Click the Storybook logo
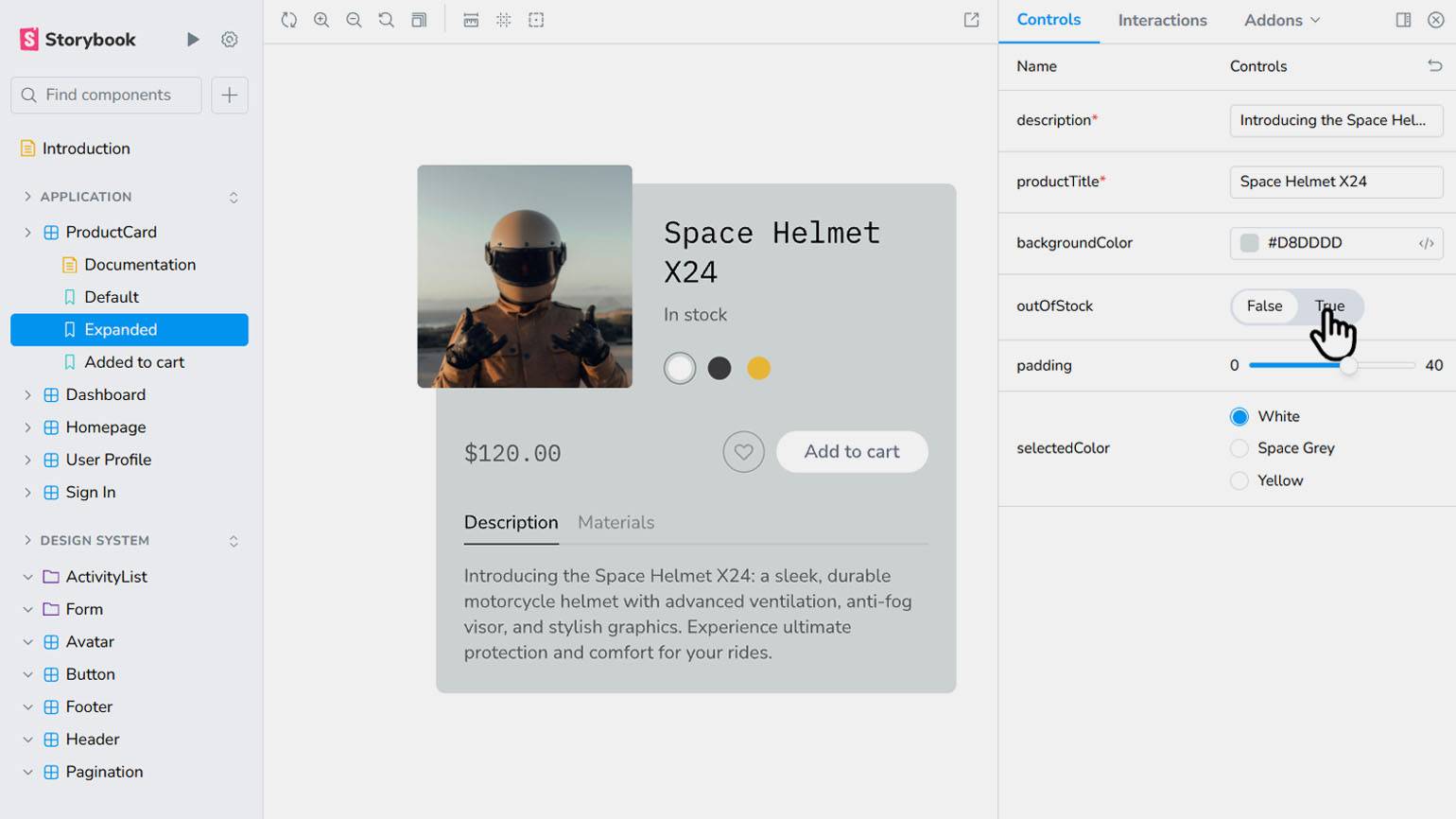Screen dimensions: 1456x819 tap(78, 39)
